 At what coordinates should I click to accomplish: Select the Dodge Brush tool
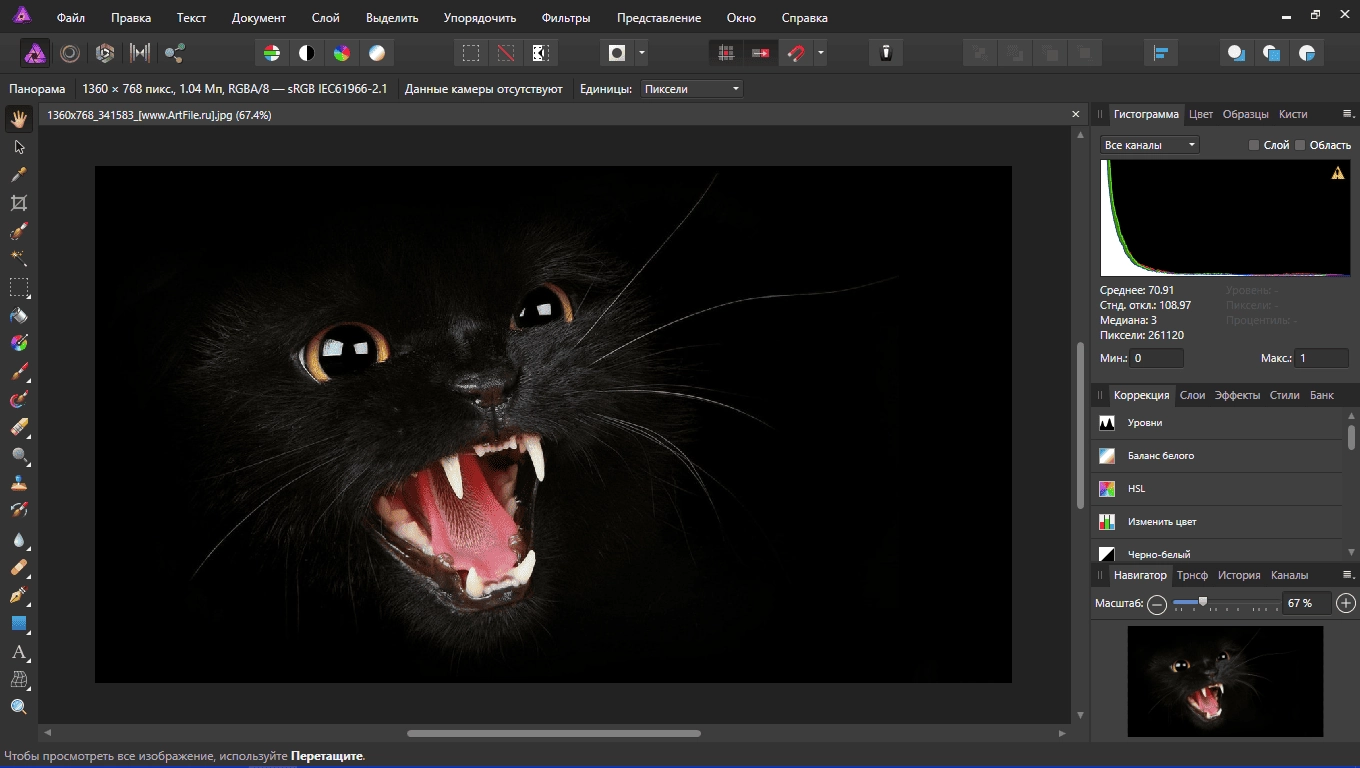pyautogui.click(x=19, y=456)
